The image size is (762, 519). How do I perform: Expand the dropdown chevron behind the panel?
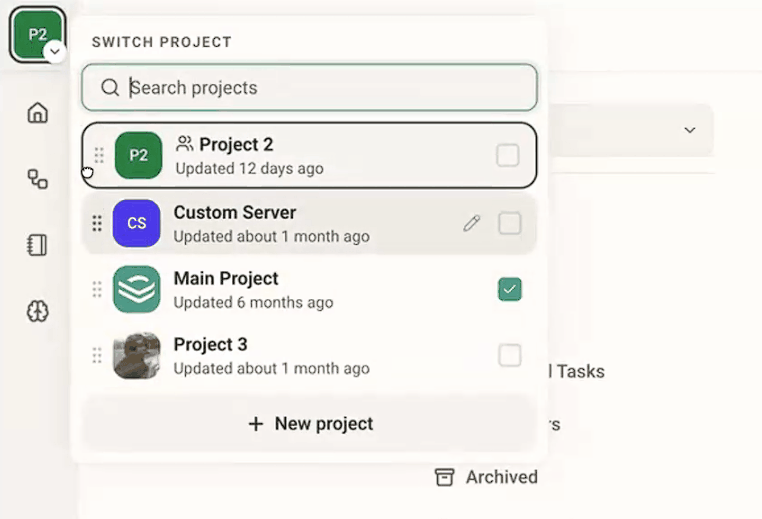coord(690,130)
